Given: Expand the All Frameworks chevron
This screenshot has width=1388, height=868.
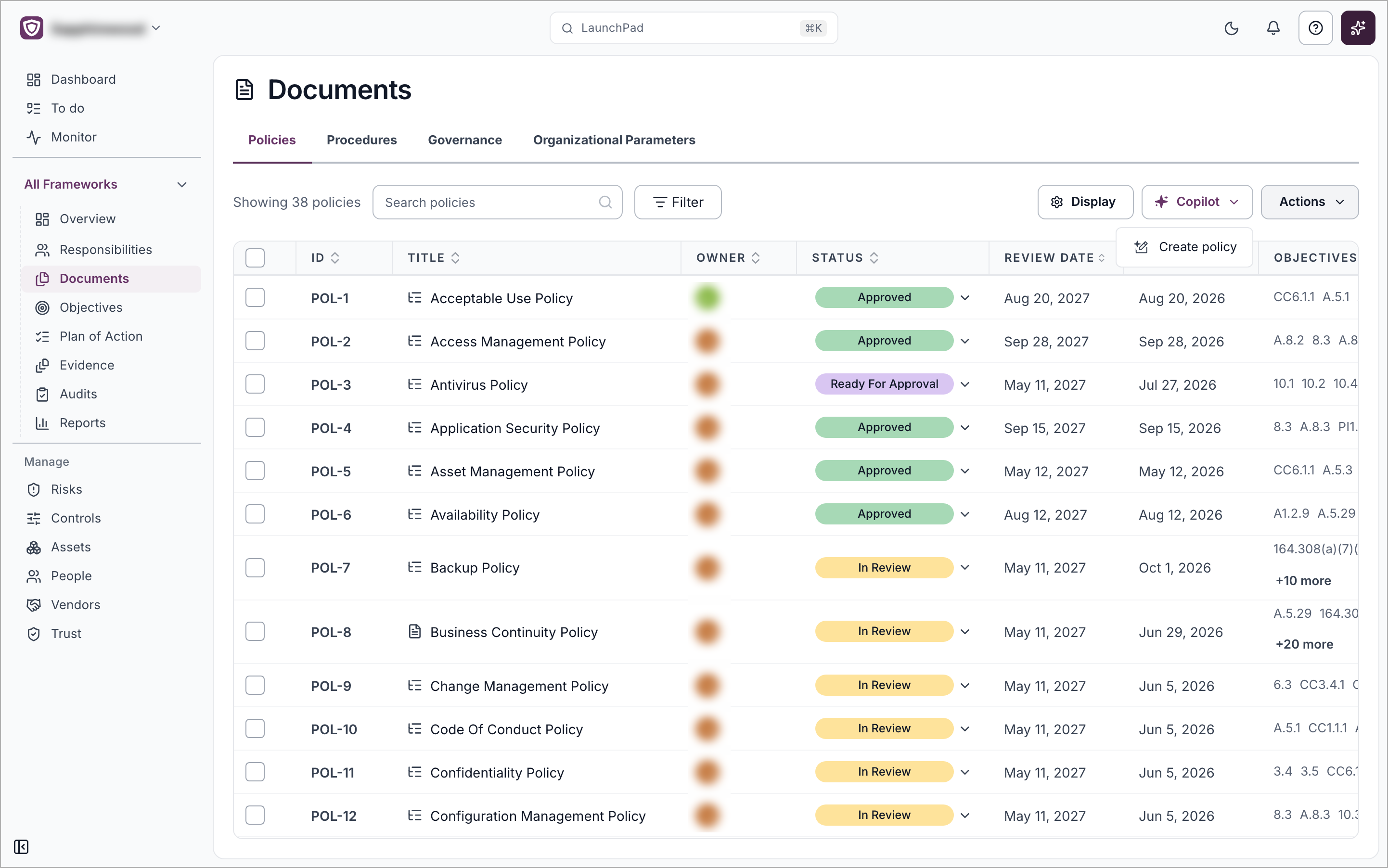Looking at the screenshot, I should pyautogui.click(x=182, y=184).
